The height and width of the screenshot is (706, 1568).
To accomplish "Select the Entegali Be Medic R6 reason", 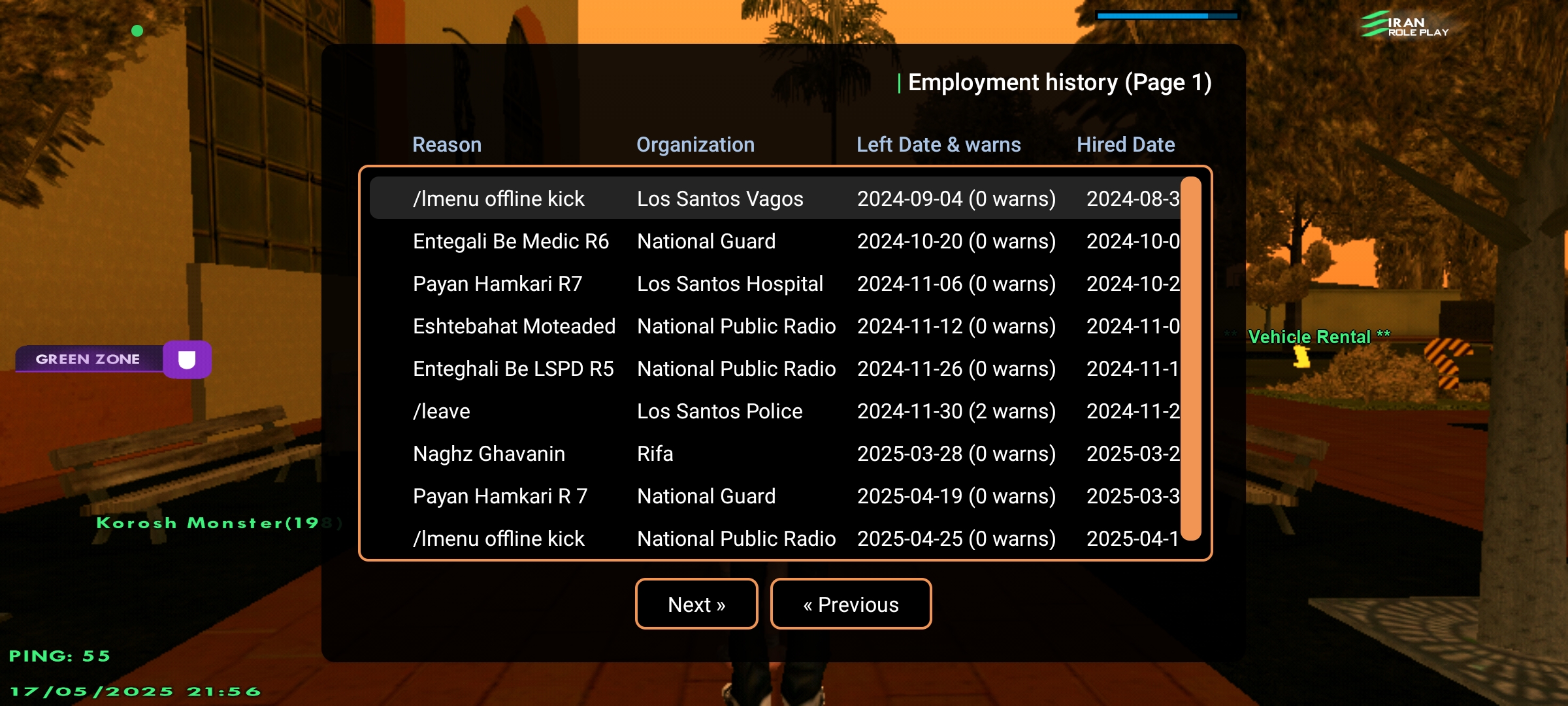I will (511, 241).
